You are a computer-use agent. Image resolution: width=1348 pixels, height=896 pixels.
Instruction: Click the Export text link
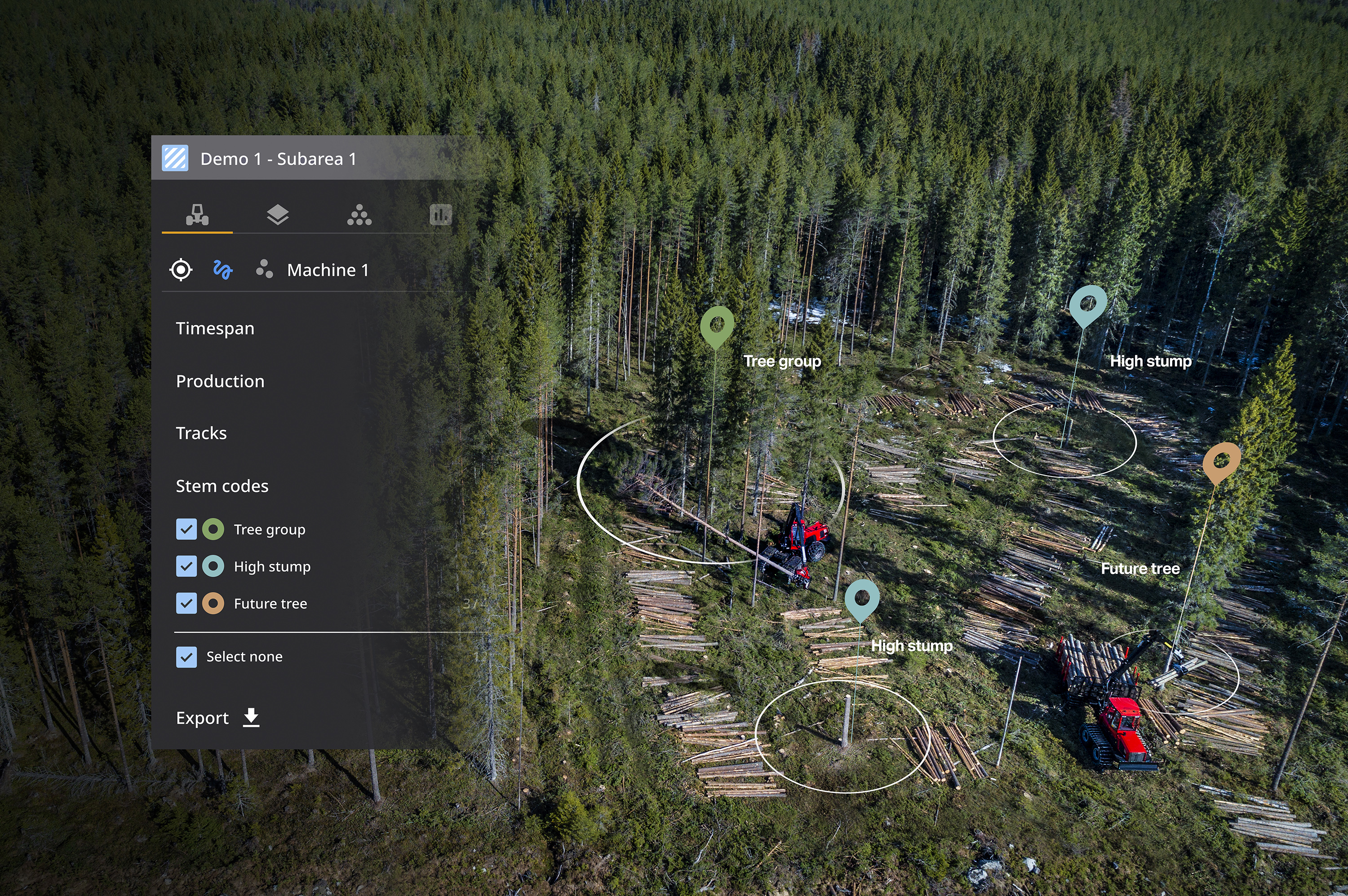[x=202, y=718]
